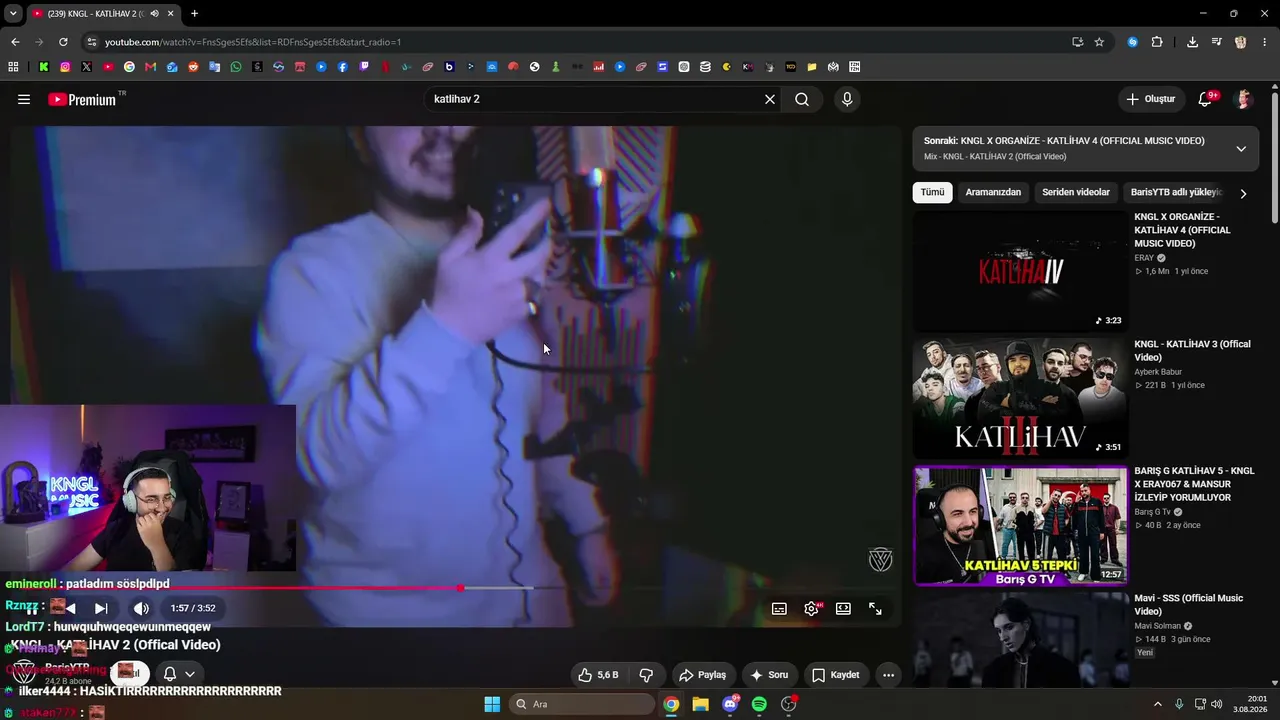Screen dimensions: 1280x720
Task: Open YouTube notifications bell
Action: pyautogui.click(x=1206, y=99)
